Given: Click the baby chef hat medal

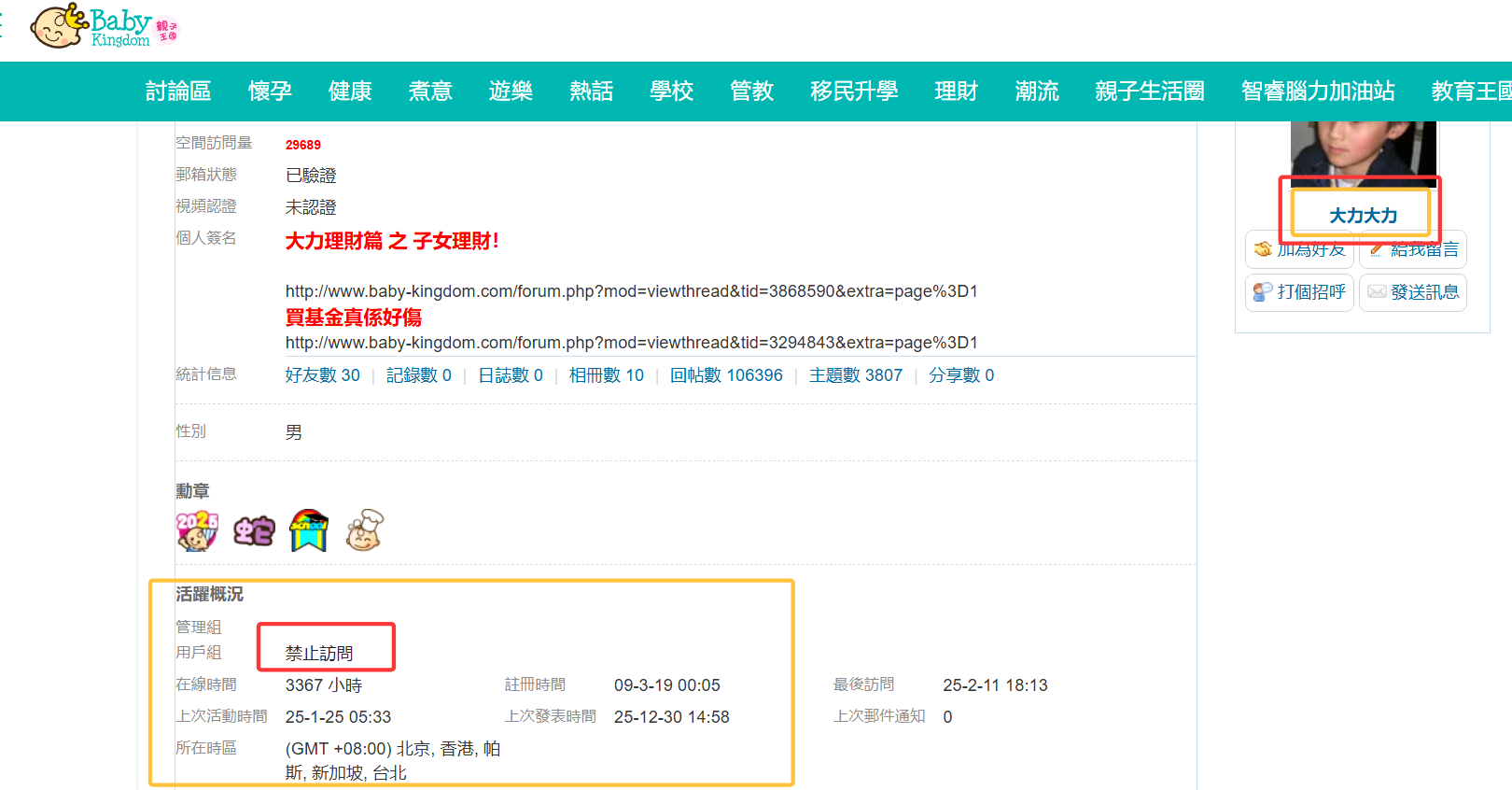Looking at the screenshot, I should tap(365, 530).
